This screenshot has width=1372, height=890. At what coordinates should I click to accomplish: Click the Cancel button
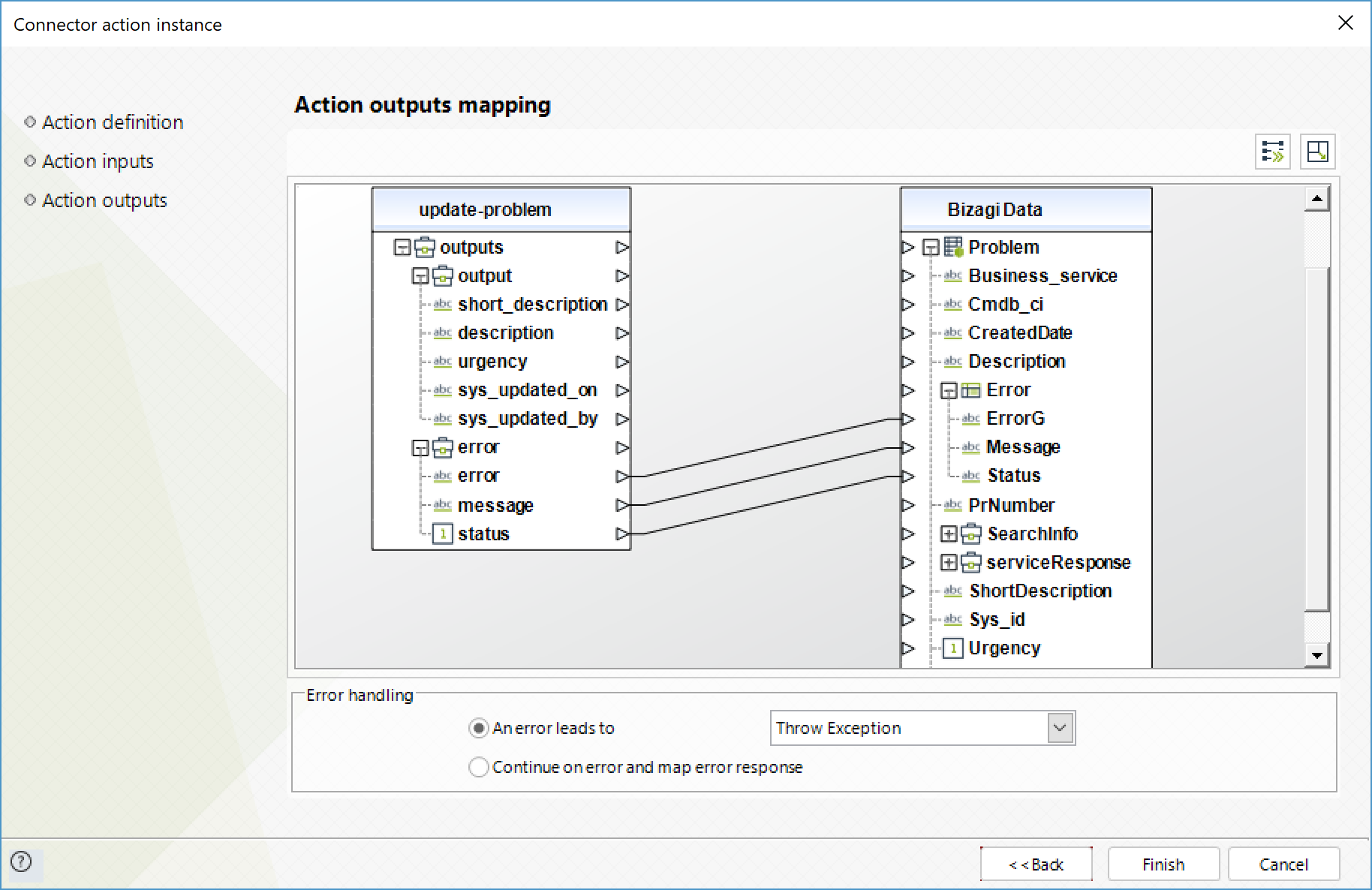(x=1283, y=864)
